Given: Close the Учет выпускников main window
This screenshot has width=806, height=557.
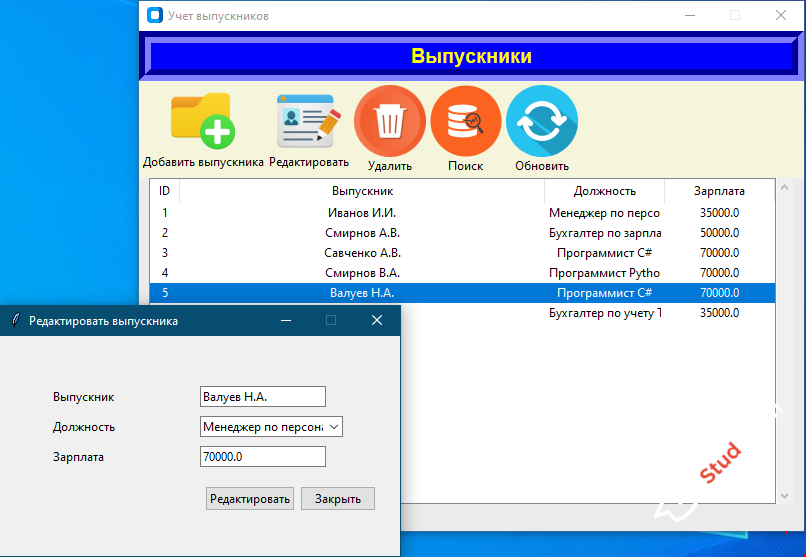Looking at the screenshot, I should [781, 15].
